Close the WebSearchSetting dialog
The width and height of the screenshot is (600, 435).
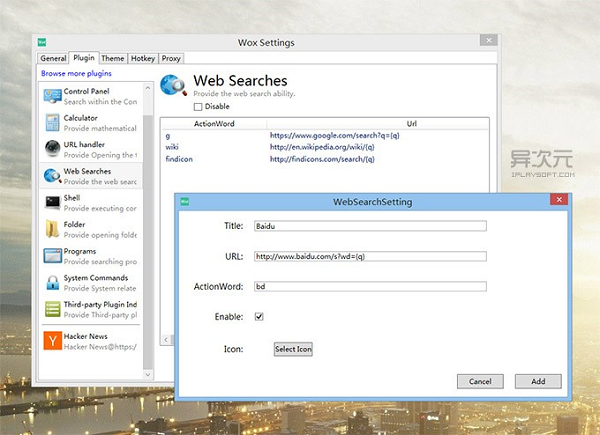click(x=559, y=199)
